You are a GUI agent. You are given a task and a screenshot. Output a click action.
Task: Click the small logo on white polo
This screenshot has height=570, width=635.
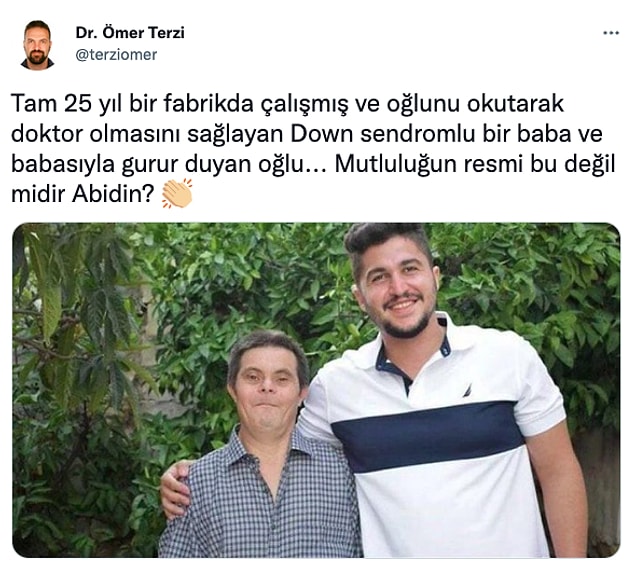467,390
